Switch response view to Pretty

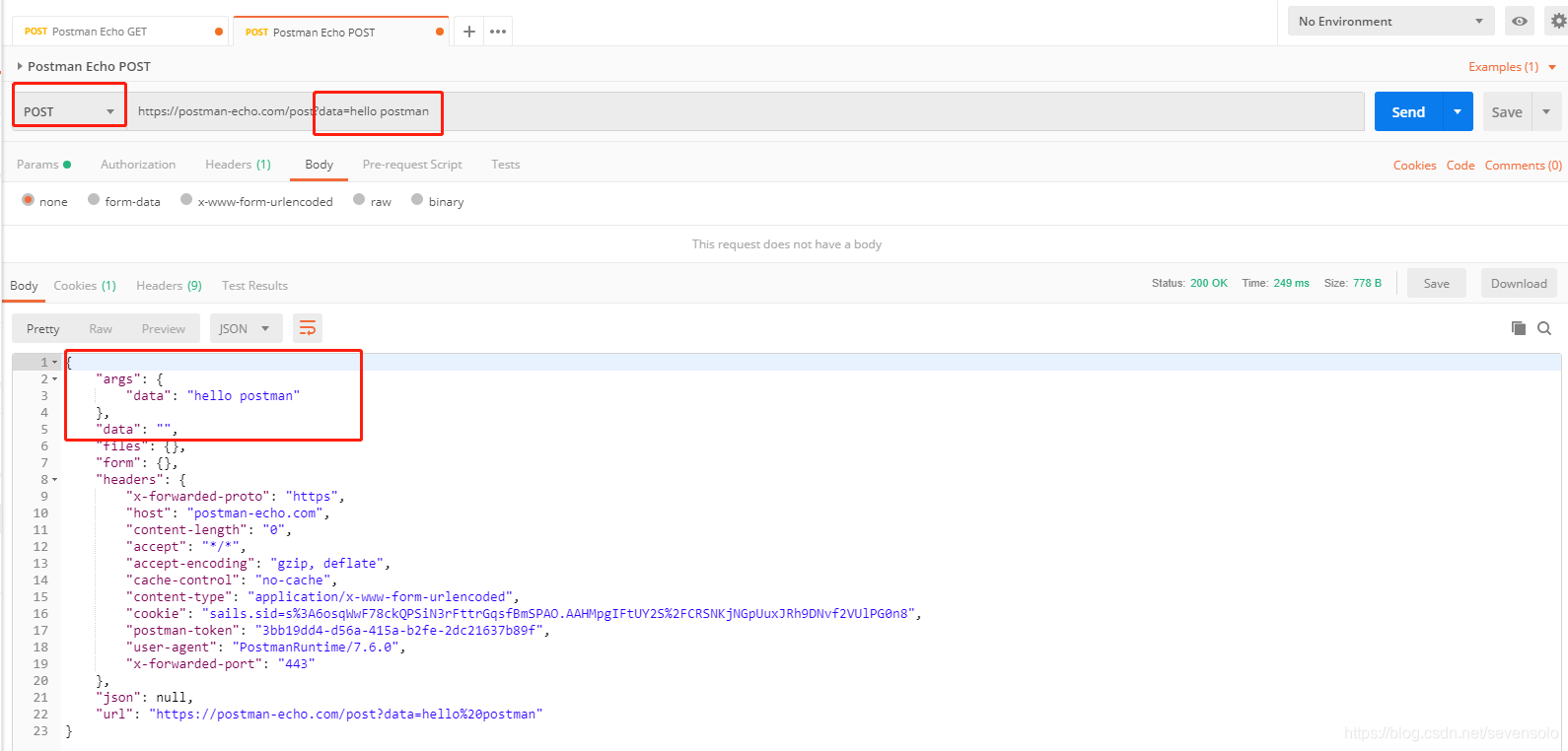point(42,328)
